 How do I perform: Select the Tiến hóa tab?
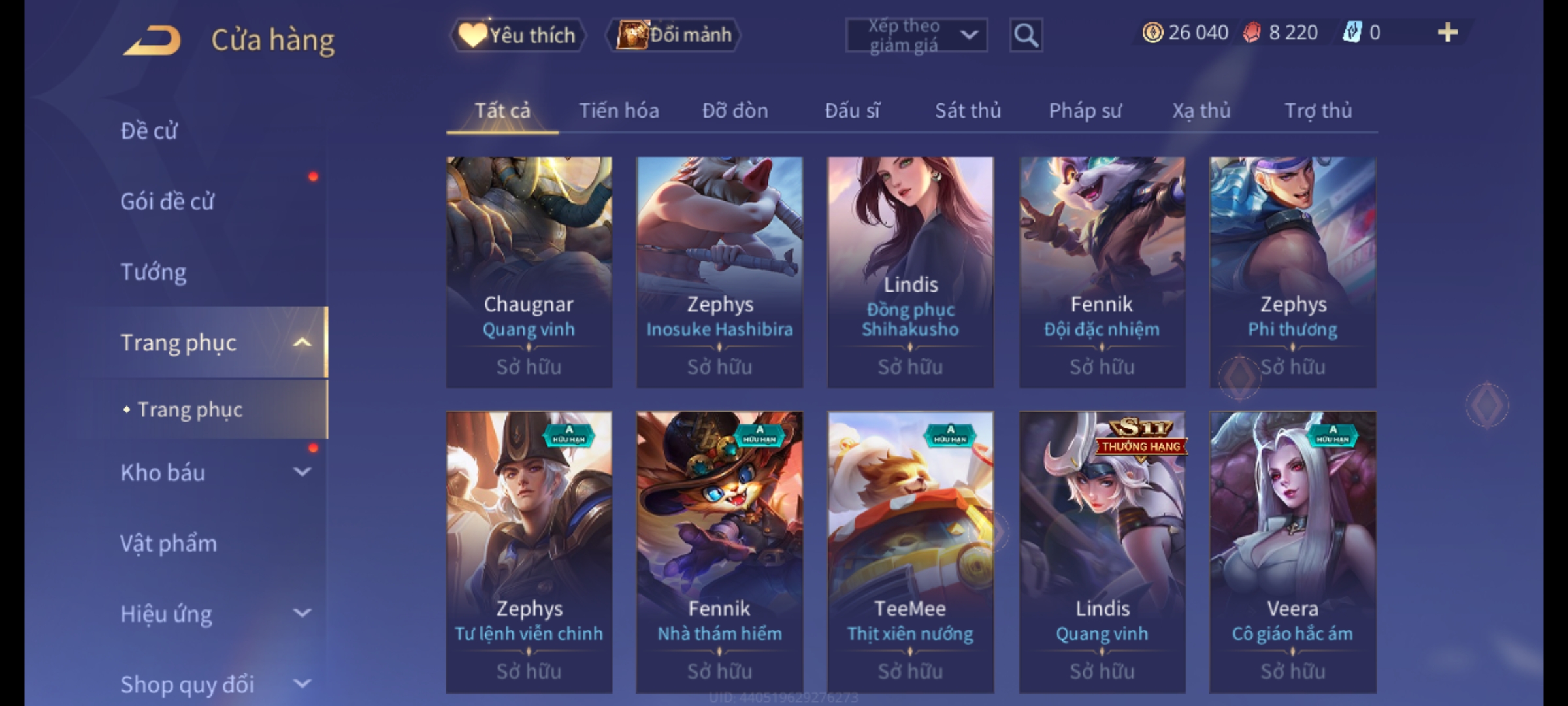[x=619, y=110]
